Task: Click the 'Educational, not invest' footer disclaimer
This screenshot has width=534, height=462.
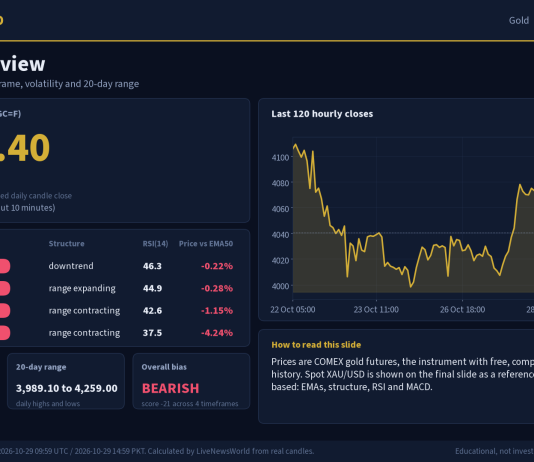Action: 494,451
